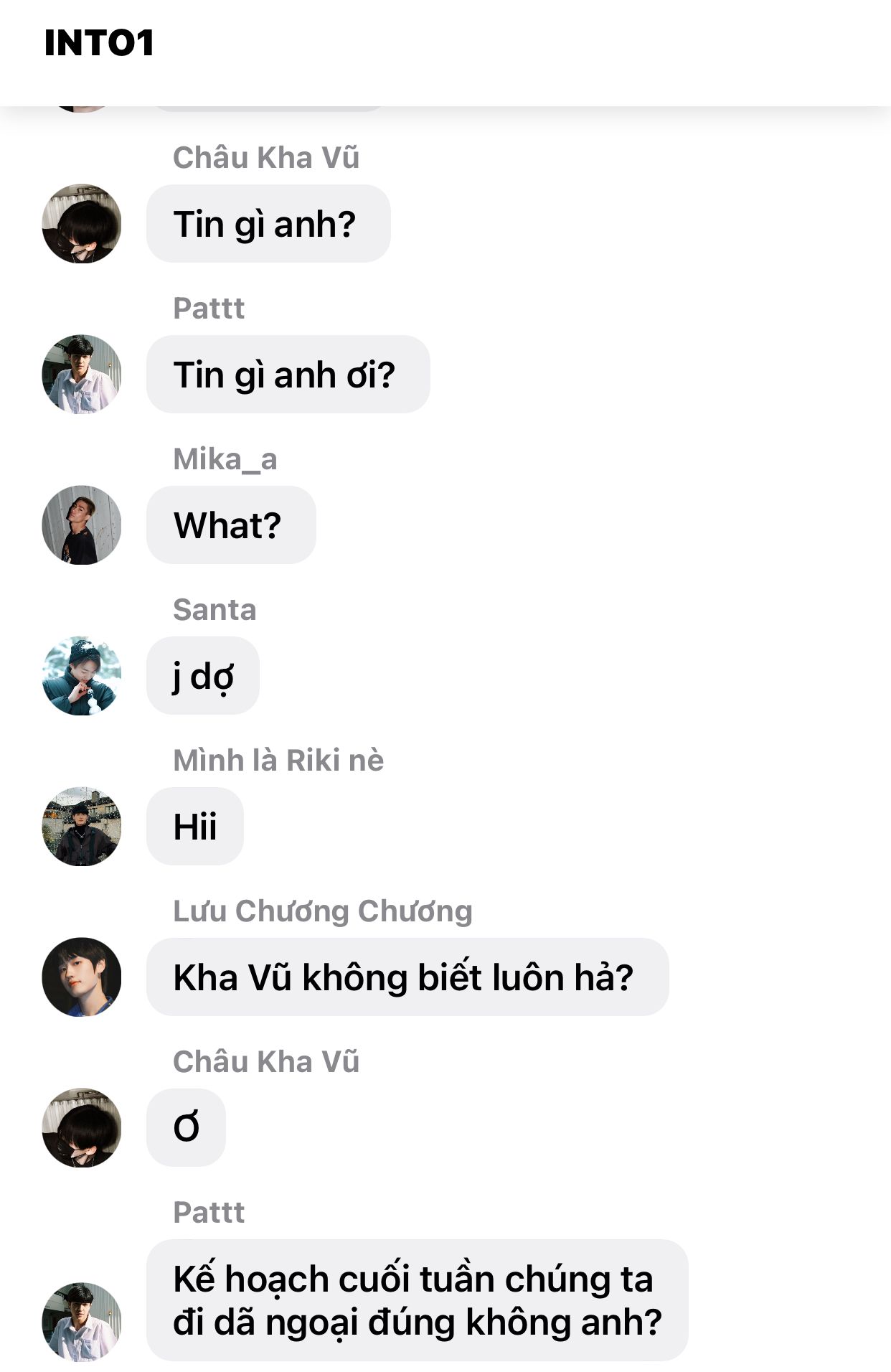The height and width of the screenshot is (1372, 891).
Task: Open Lưu Chương Chương's avatar
Action: (82, 977)
